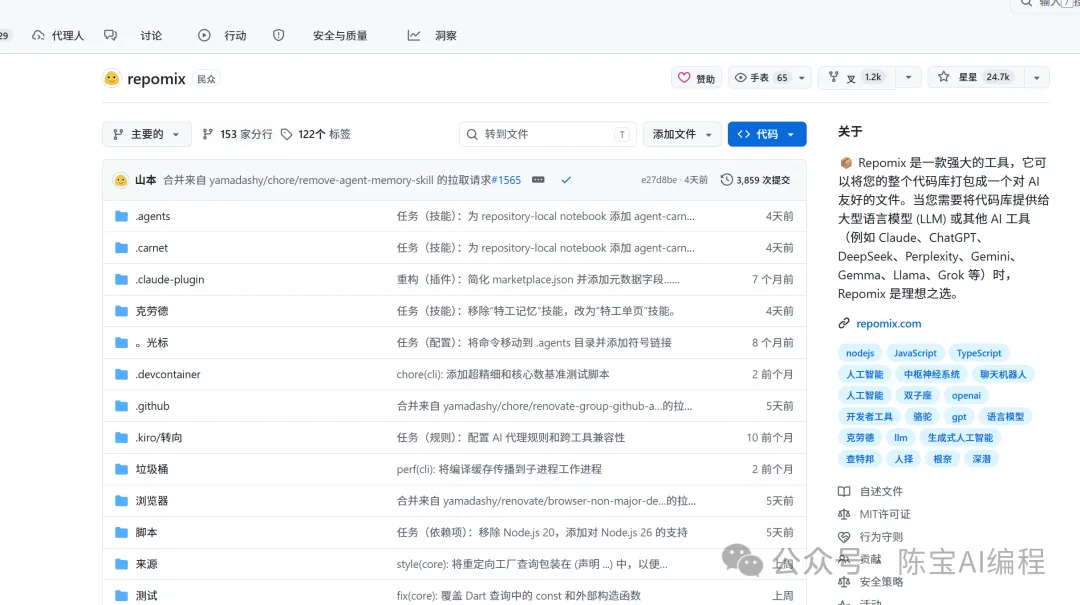Open the 来源 folder row
Image resolution: width=1080 pixels, height=605 pixels.
[x=455, y=564]
